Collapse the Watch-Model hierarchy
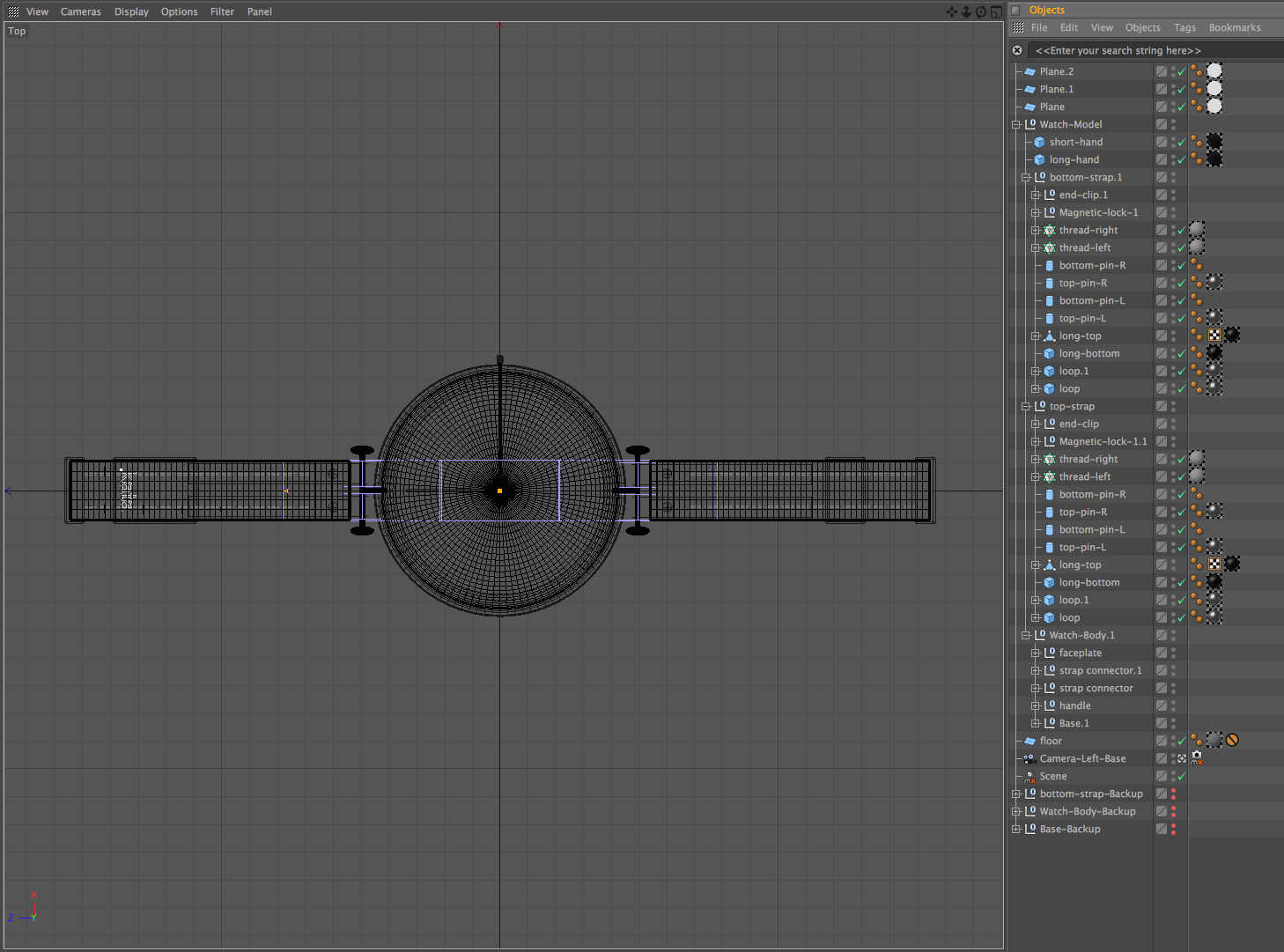The image size is (1284, 952). (1016, 124)
